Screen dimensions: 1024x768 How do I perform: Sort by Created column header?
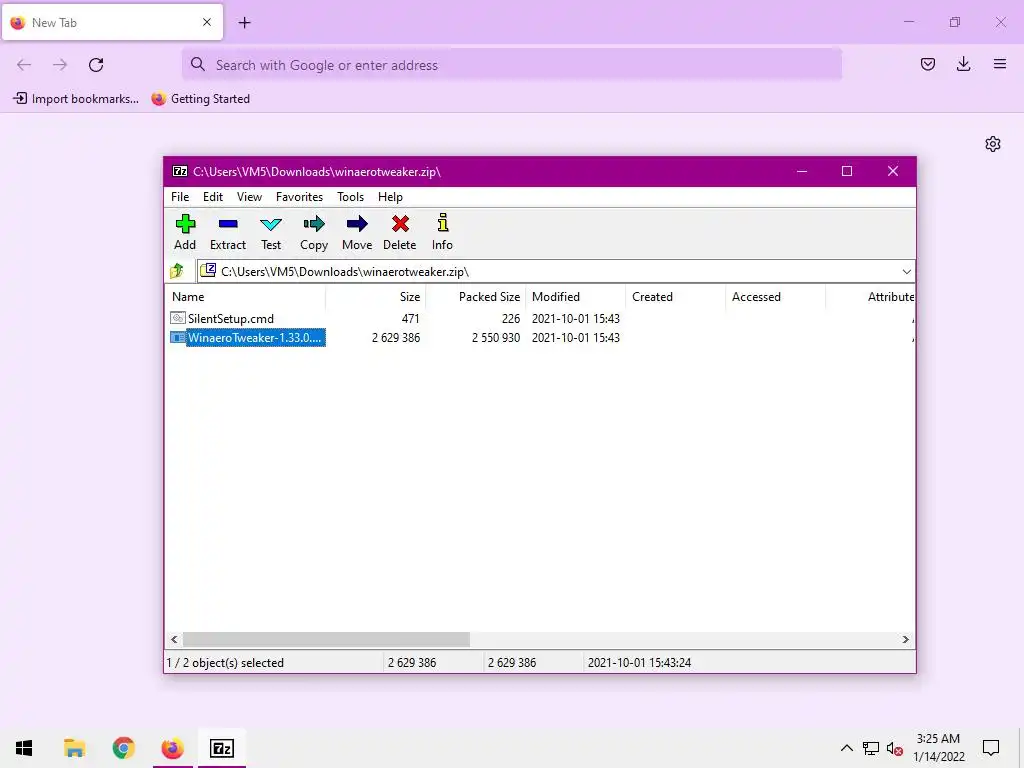click(675, 296)
